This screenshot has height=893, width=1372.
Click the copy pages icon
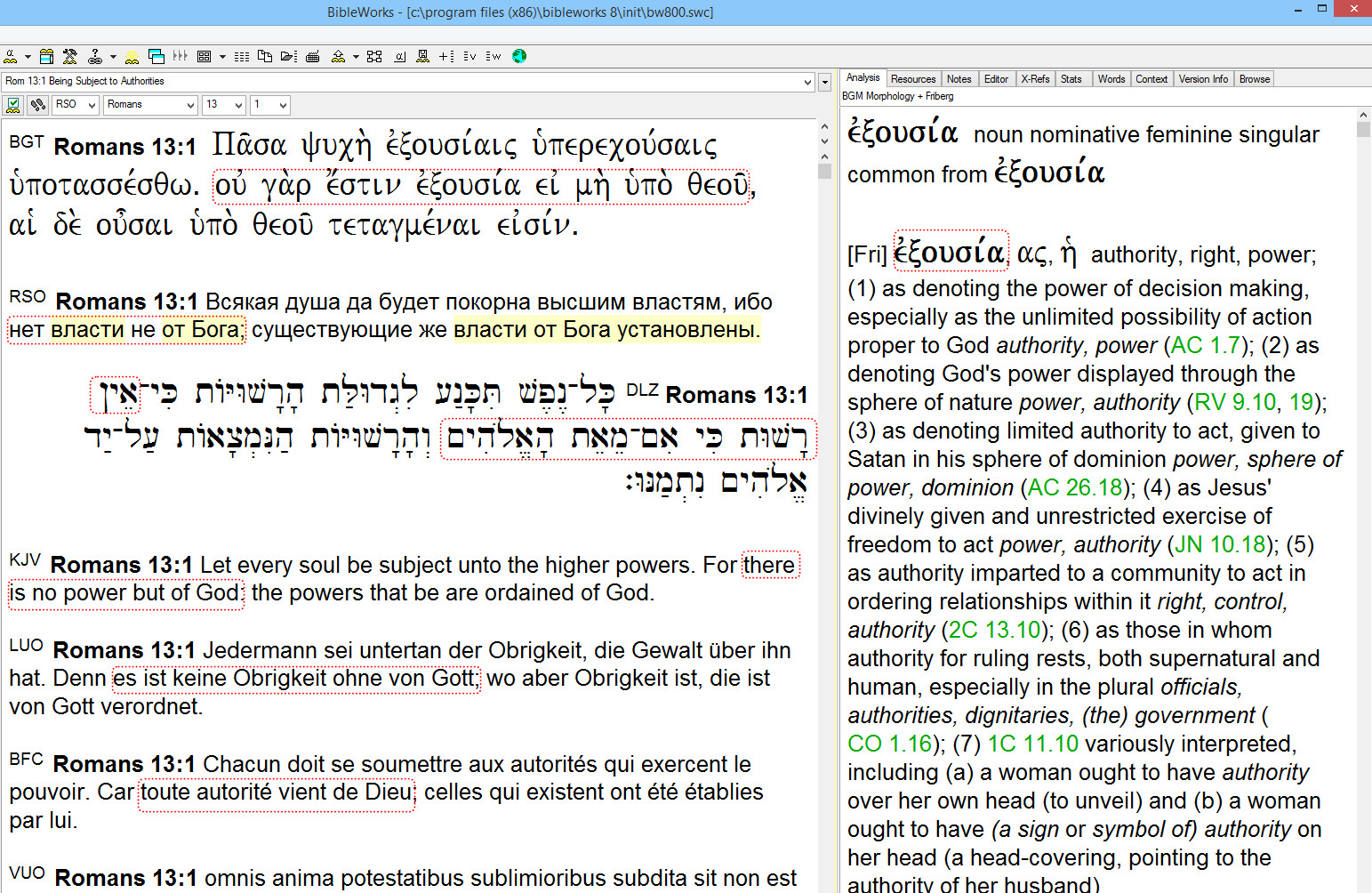point(264,56)
